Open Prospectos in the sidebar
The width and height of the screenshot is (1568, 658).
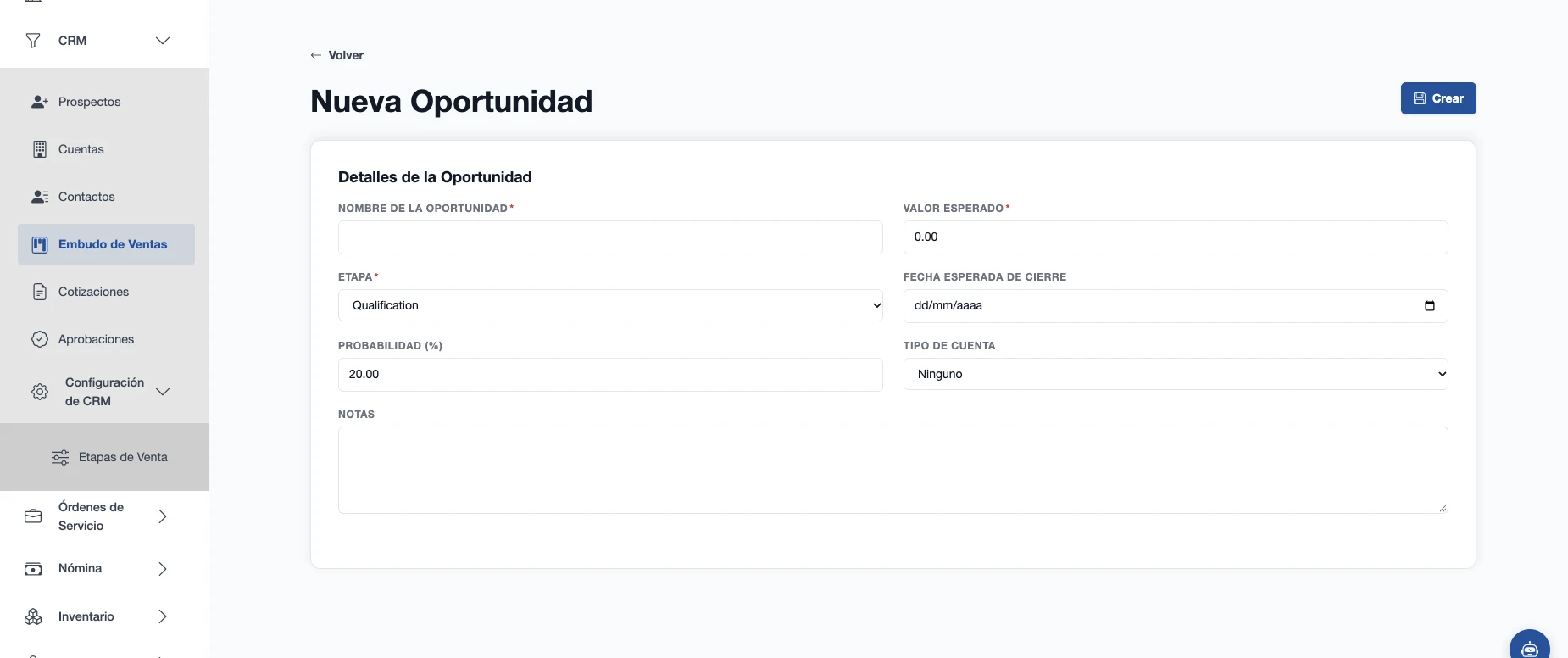(106, 102)
